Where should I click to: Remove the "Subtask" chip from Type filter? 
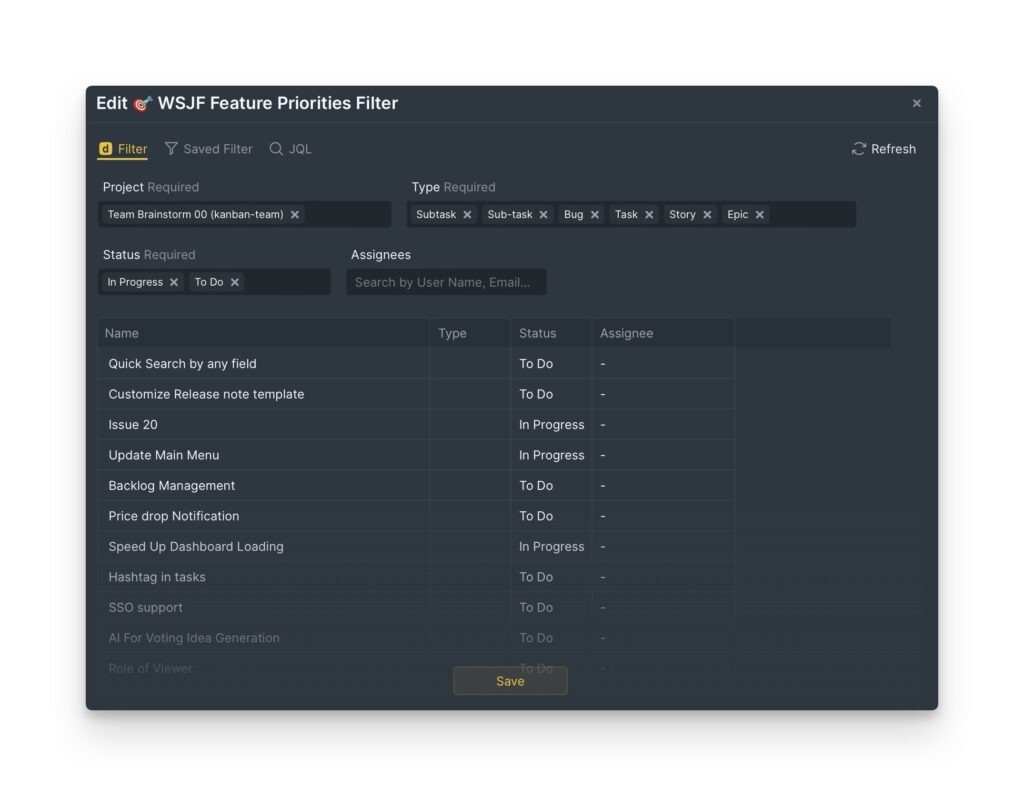pyautogui.click(x=466, y=214)
